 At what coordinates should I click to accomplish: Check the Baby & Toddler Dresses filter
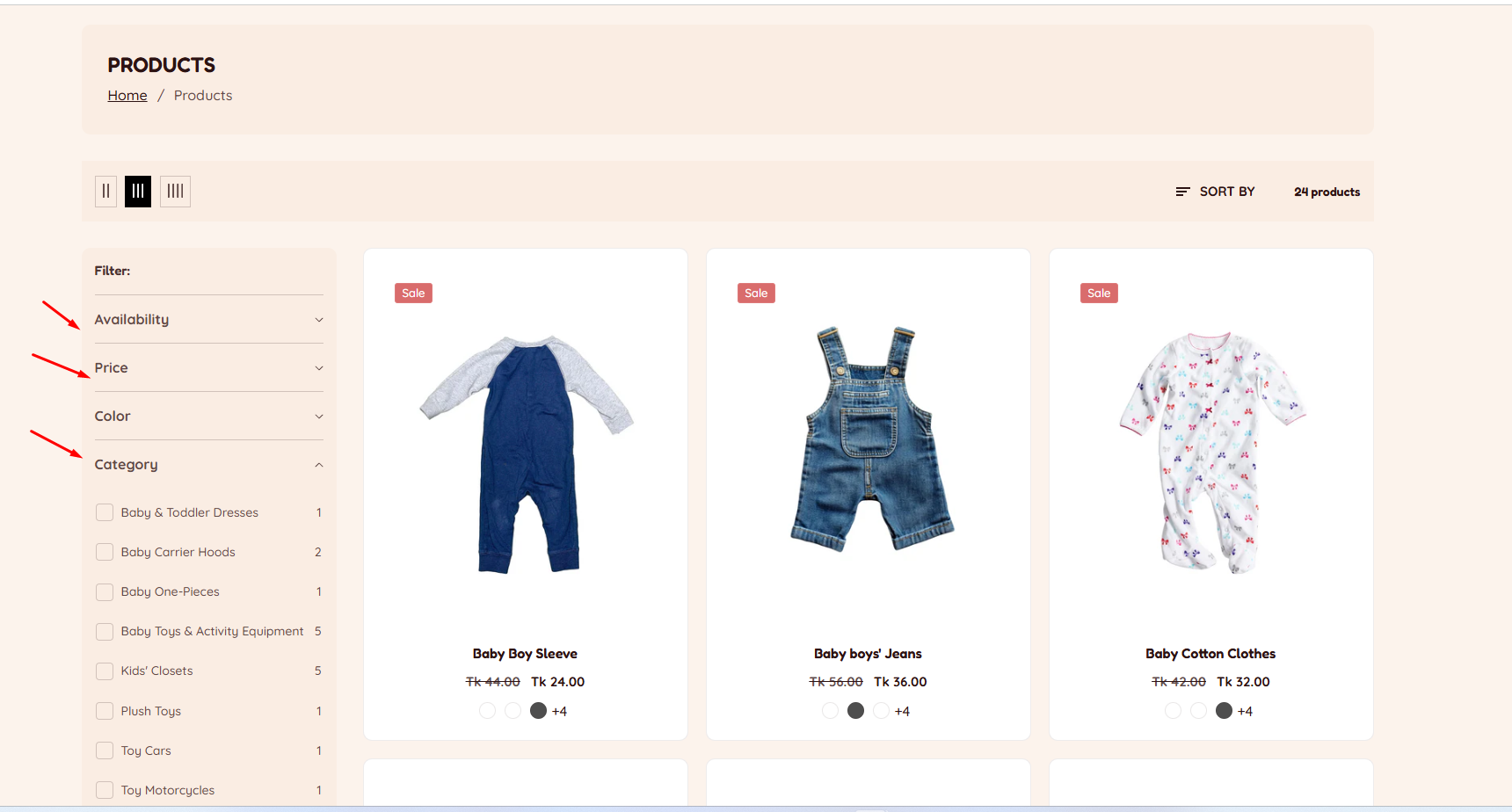click(x=105, y=512)
